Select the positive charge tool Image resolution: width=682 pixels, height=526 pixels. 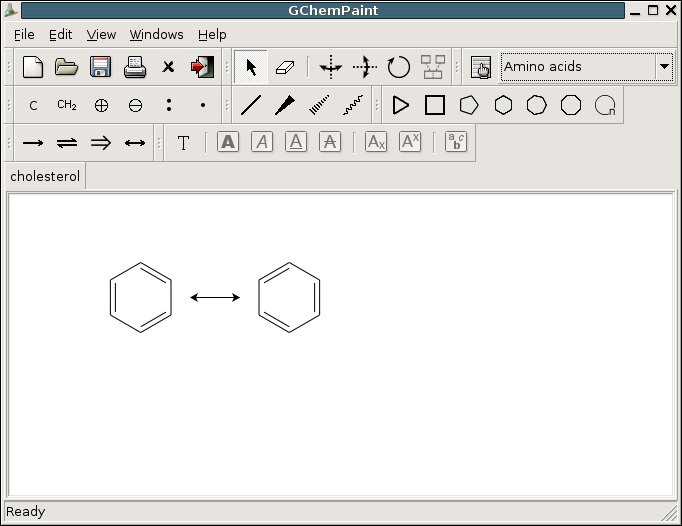tap(101, 105)
